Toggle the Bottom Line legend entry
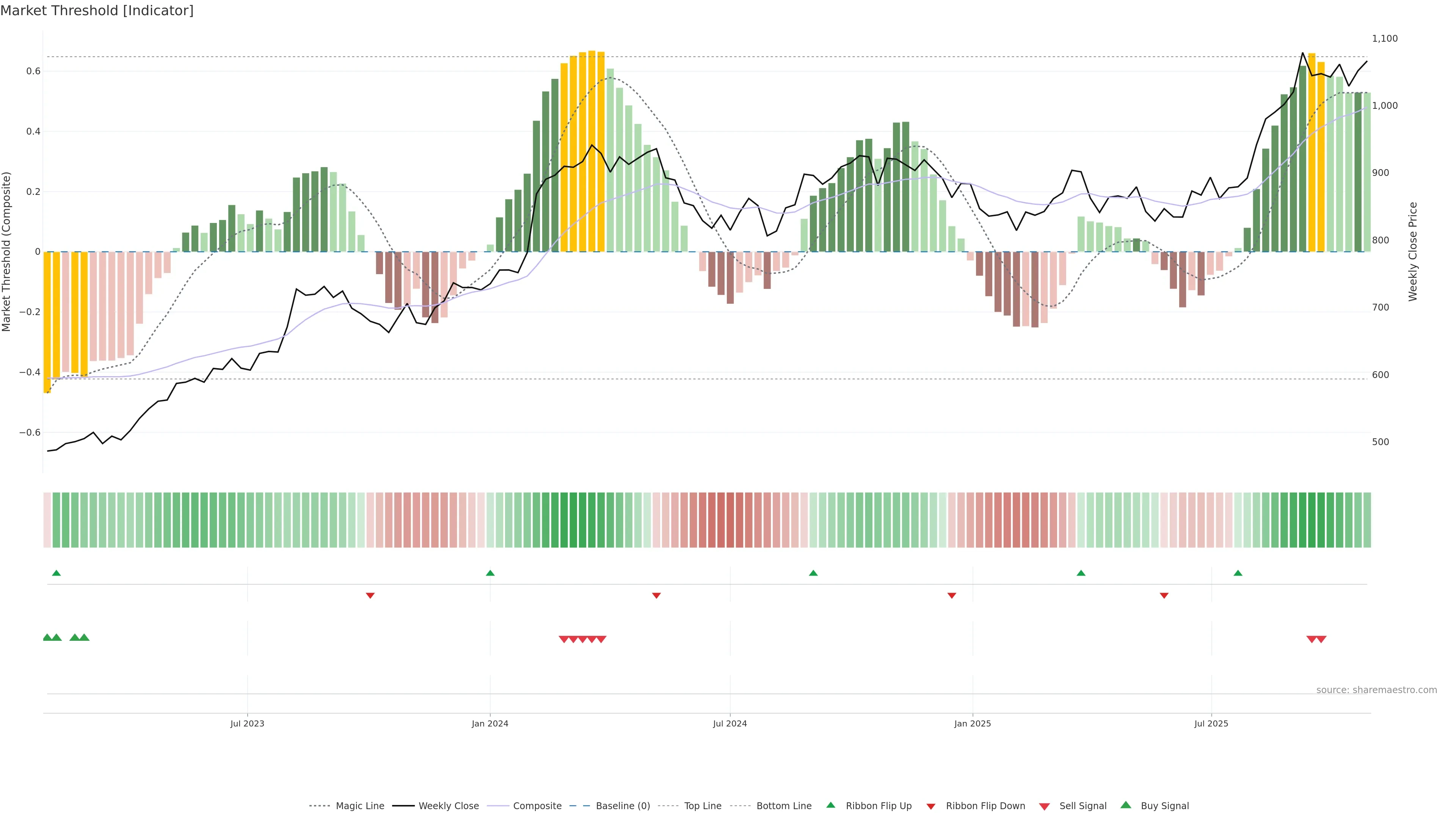This screenshot has height=819, width=1456. click(783, 806)
